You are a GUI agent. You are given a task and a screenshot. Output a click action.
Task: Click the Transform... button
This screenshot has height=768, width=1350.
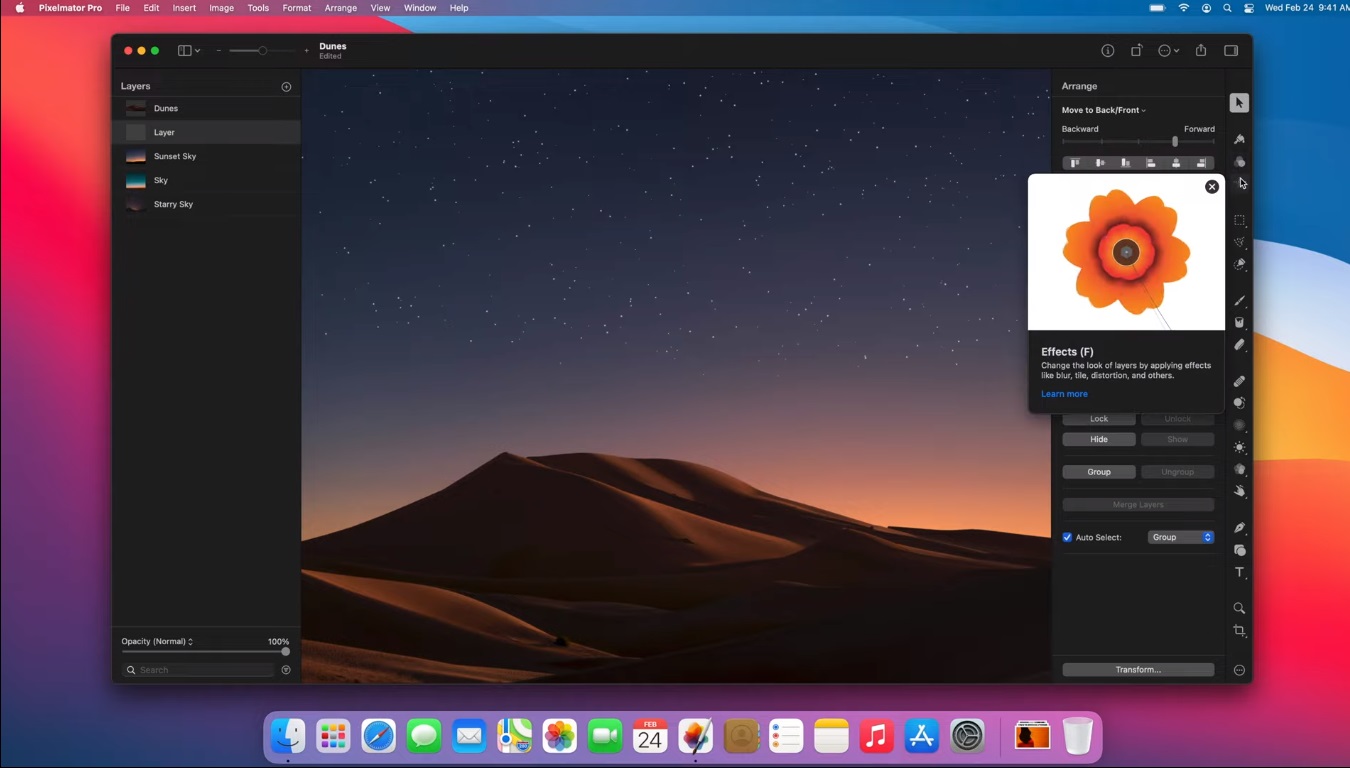(x=1138, y=670)
